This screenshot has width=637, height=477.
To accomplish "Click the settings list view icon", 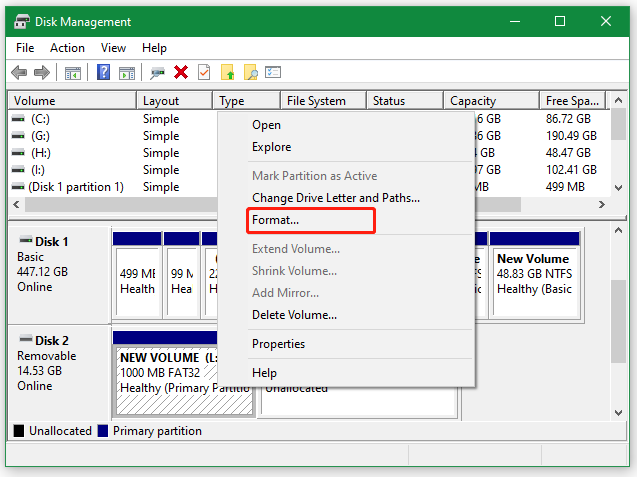I will pos(273,72).
